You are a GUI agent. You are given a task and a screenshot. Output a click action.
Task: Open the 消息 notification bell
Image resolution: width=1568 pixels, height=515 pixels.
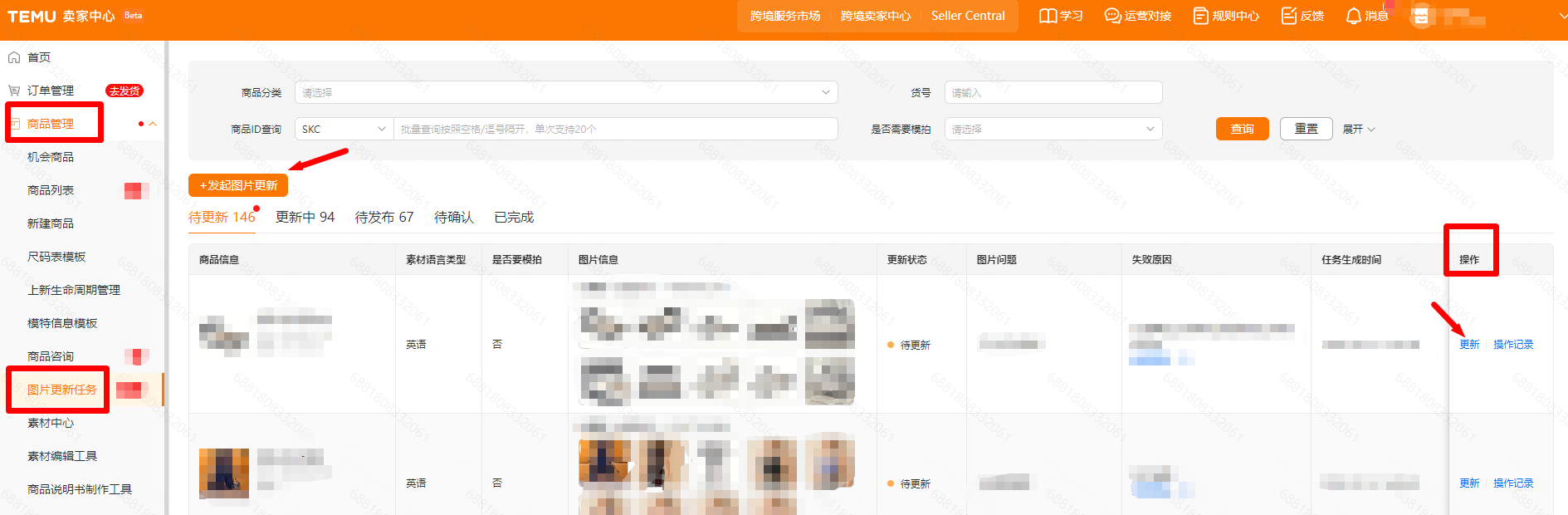[x=1353, y=16]
